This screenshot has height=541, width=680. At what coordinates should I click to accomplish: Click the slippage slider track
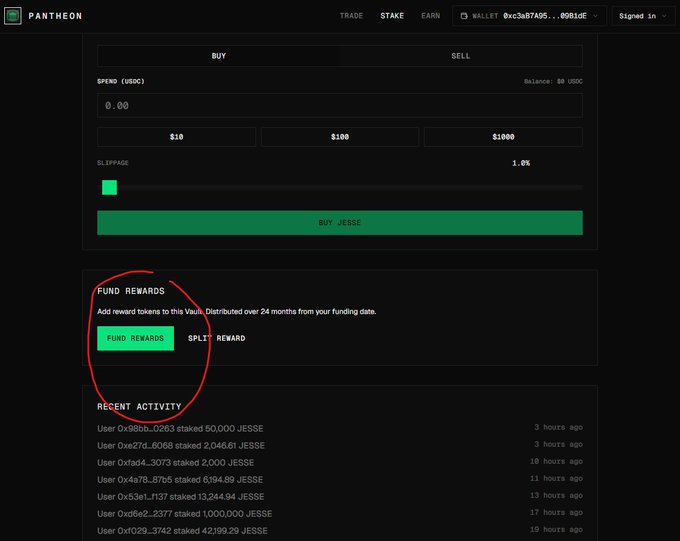(x=340, y=187)
